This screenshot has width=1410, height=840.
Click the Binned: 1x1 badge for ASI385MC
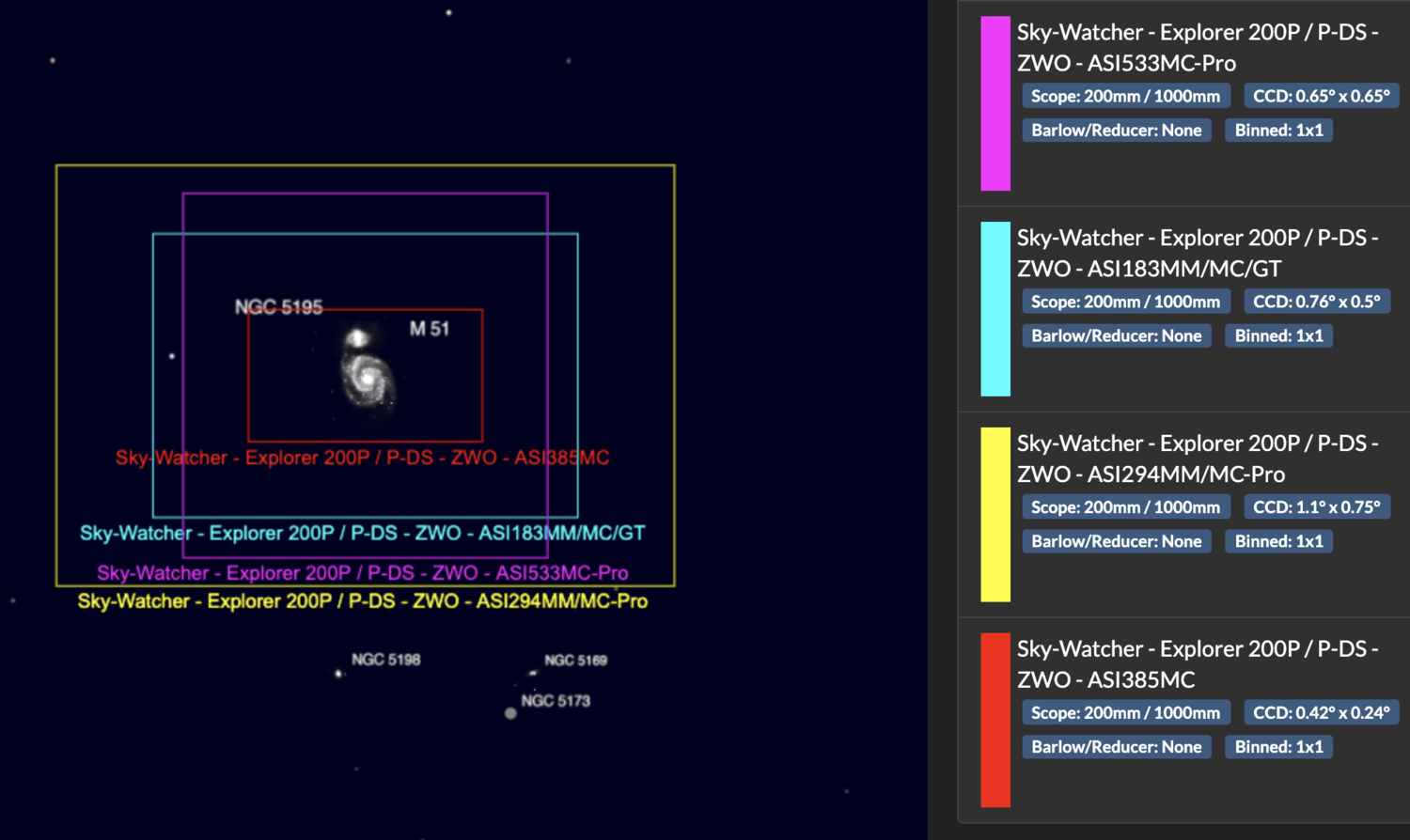(x=1279, y=748)
